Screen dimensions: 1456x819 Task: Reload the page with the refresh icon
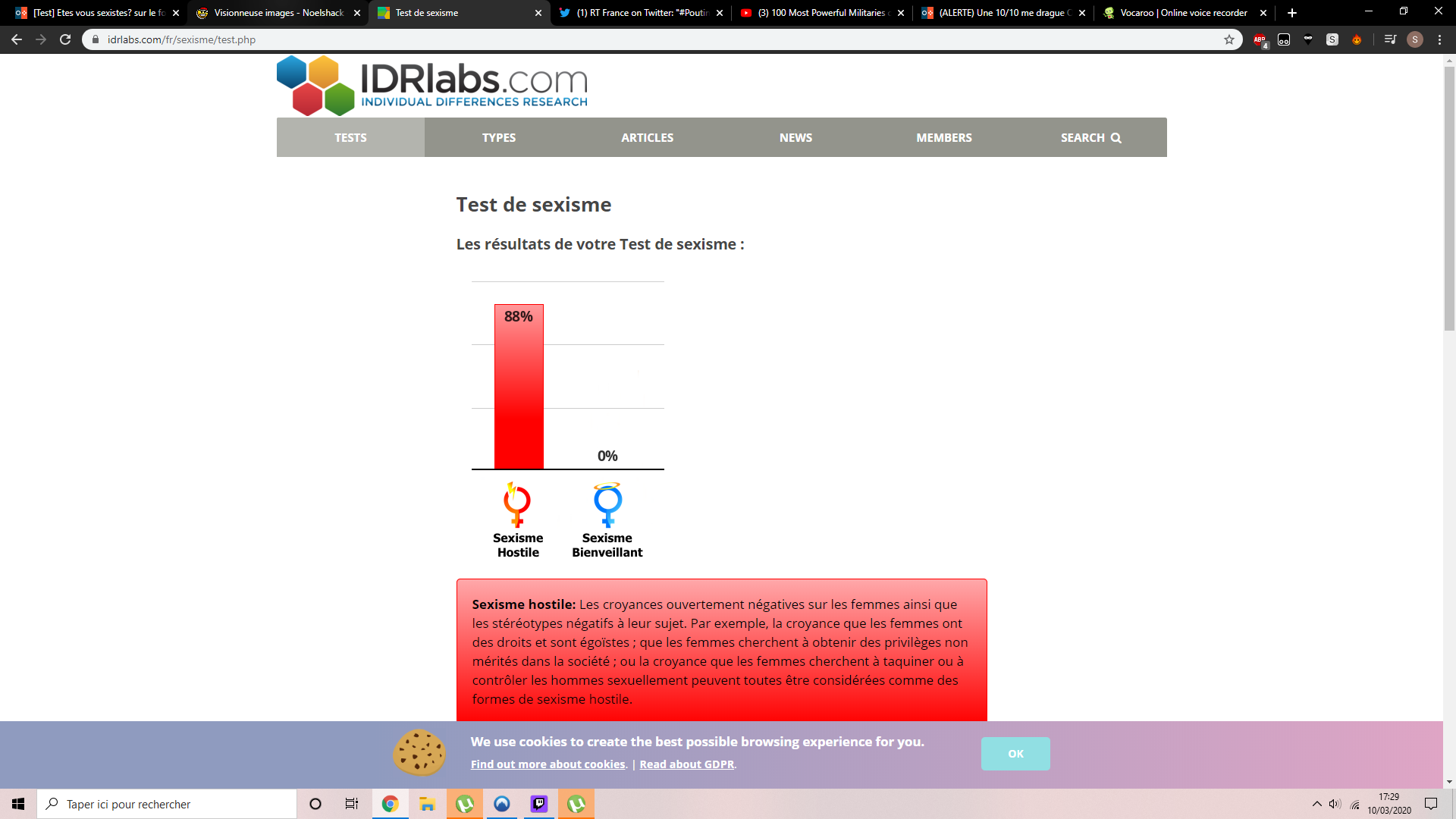(x=65, y=39)
